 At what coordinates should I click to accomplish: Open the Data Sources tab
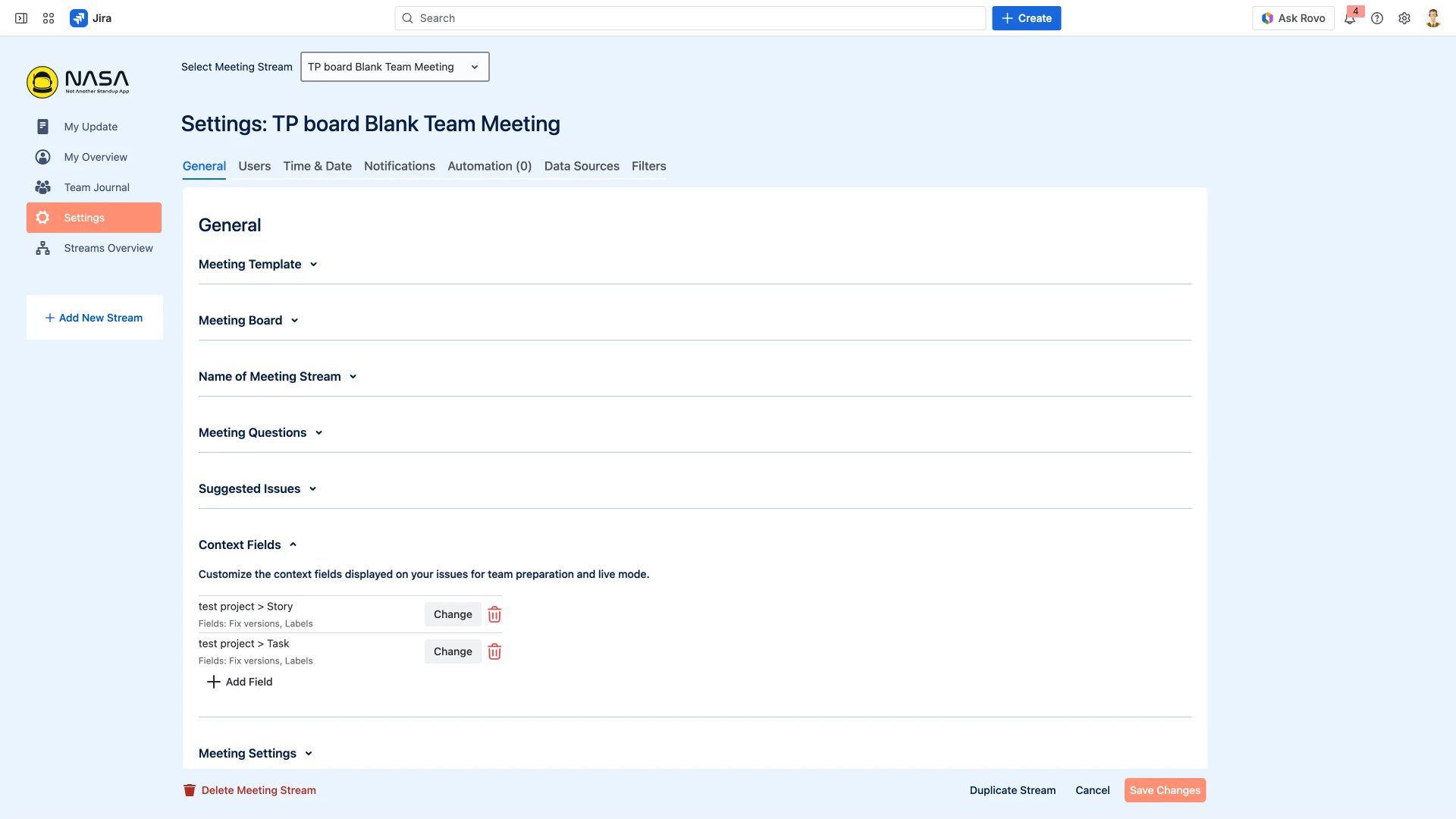coord(582,166)
